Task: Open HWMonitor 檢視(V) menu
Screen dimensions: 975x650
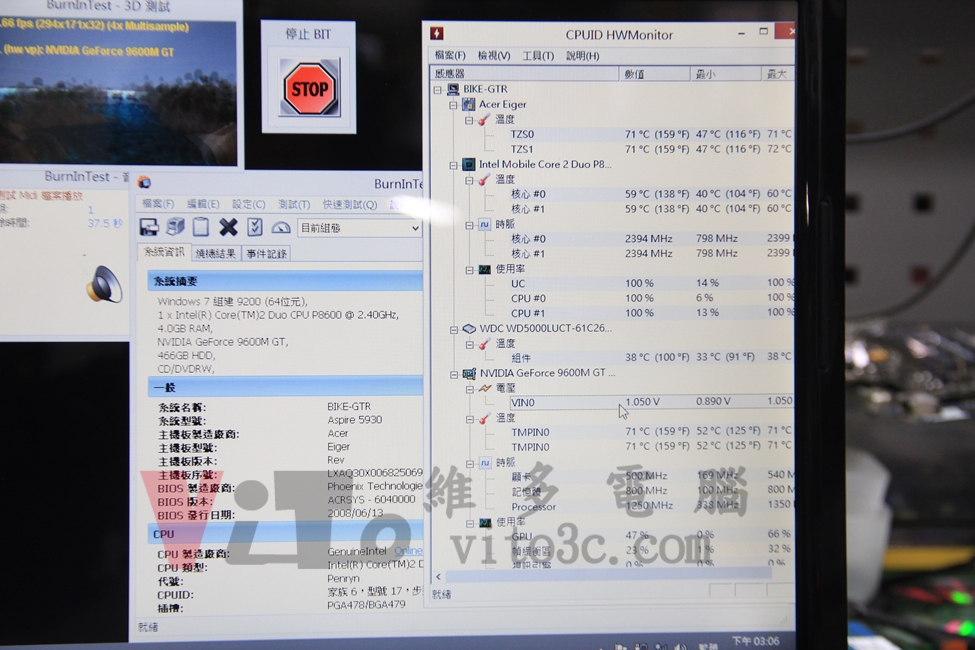Action: [494, 55]
